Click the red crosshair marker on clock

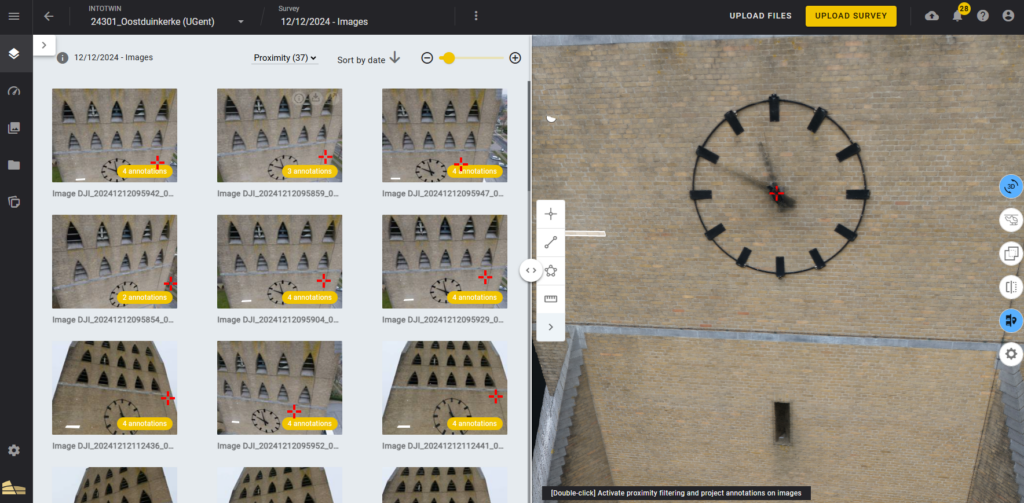776,193
